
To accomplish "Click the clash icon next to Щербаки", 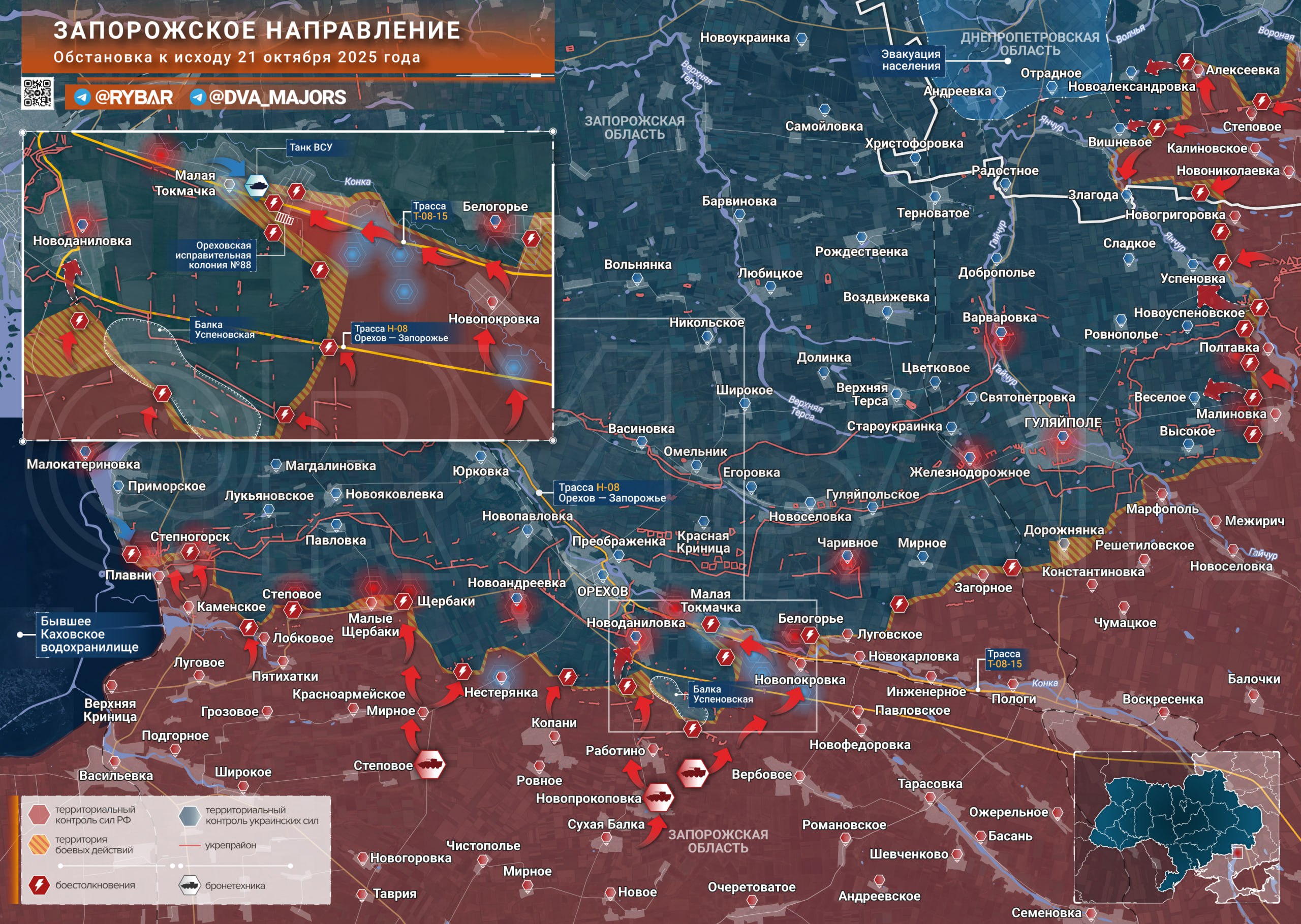I will click(x=404, y=601).
